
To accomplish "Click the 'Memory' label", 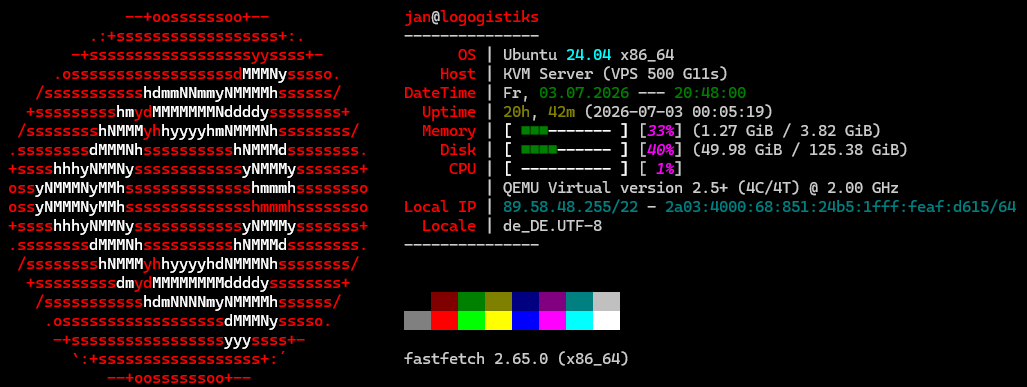I will [449, 131].
